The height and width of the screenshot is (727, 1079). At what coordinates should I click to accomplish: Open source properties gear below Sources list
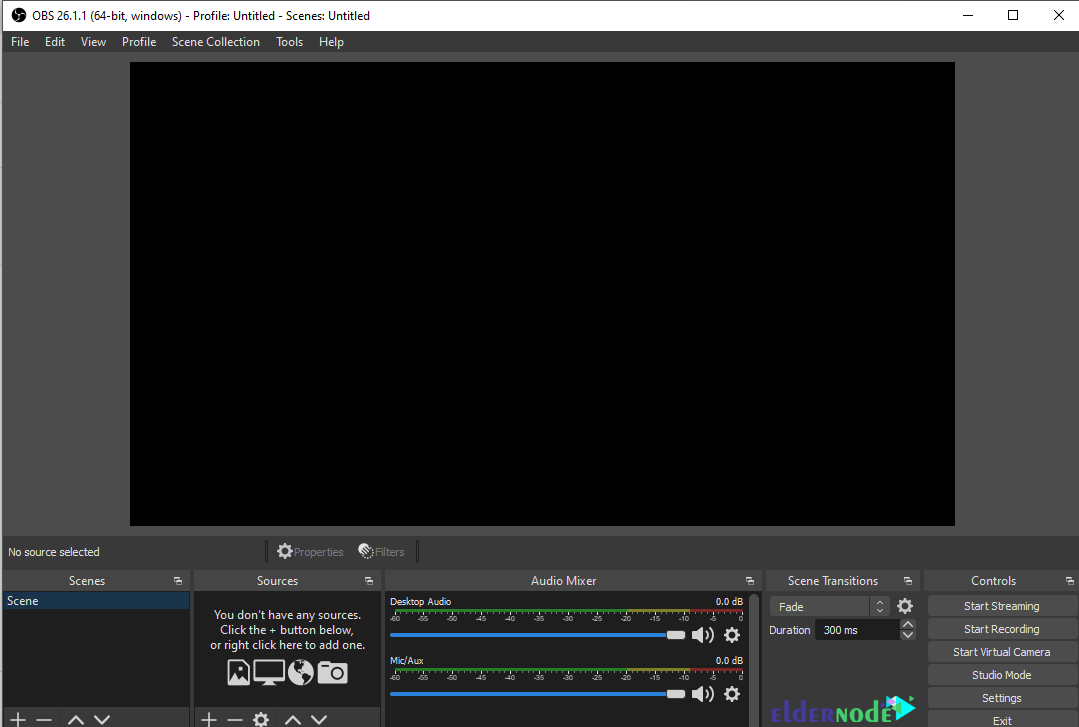coord(261,719)
